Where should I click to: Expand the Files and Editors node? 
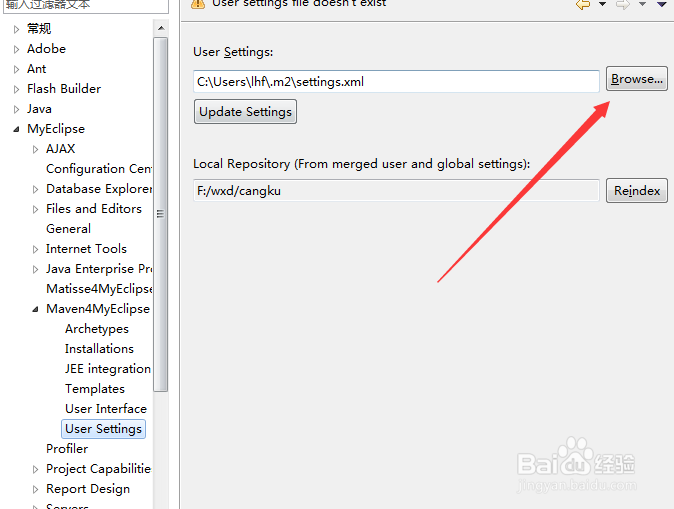35,209
